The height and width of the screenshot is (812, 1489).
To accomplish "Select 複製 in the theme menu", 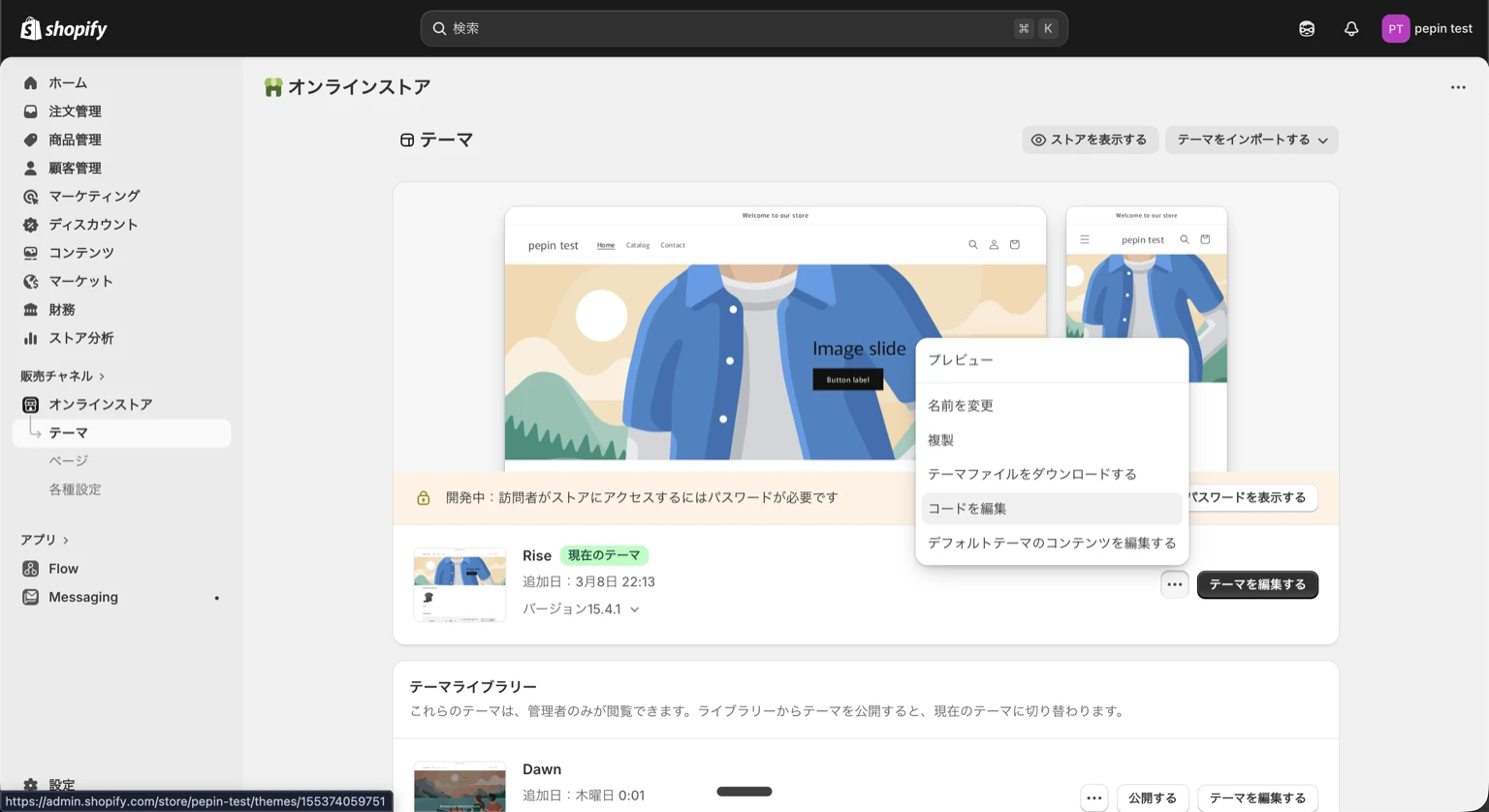I will 941,439.
